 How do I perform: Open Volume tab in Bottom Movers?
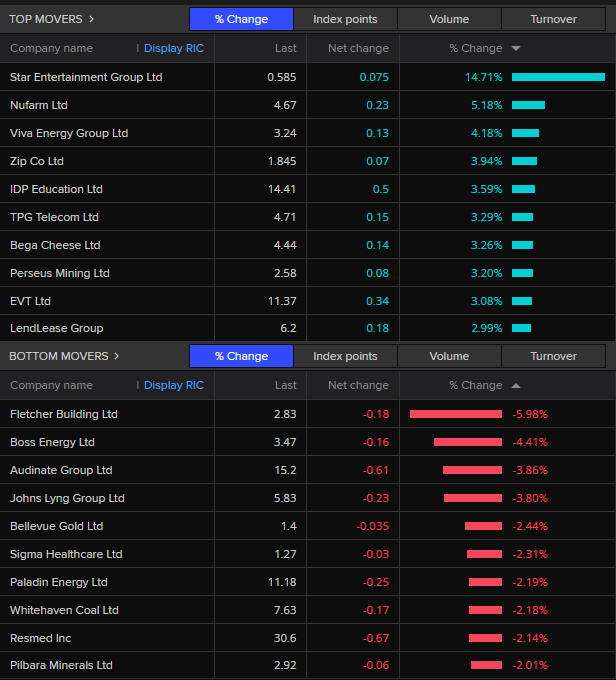449,356
